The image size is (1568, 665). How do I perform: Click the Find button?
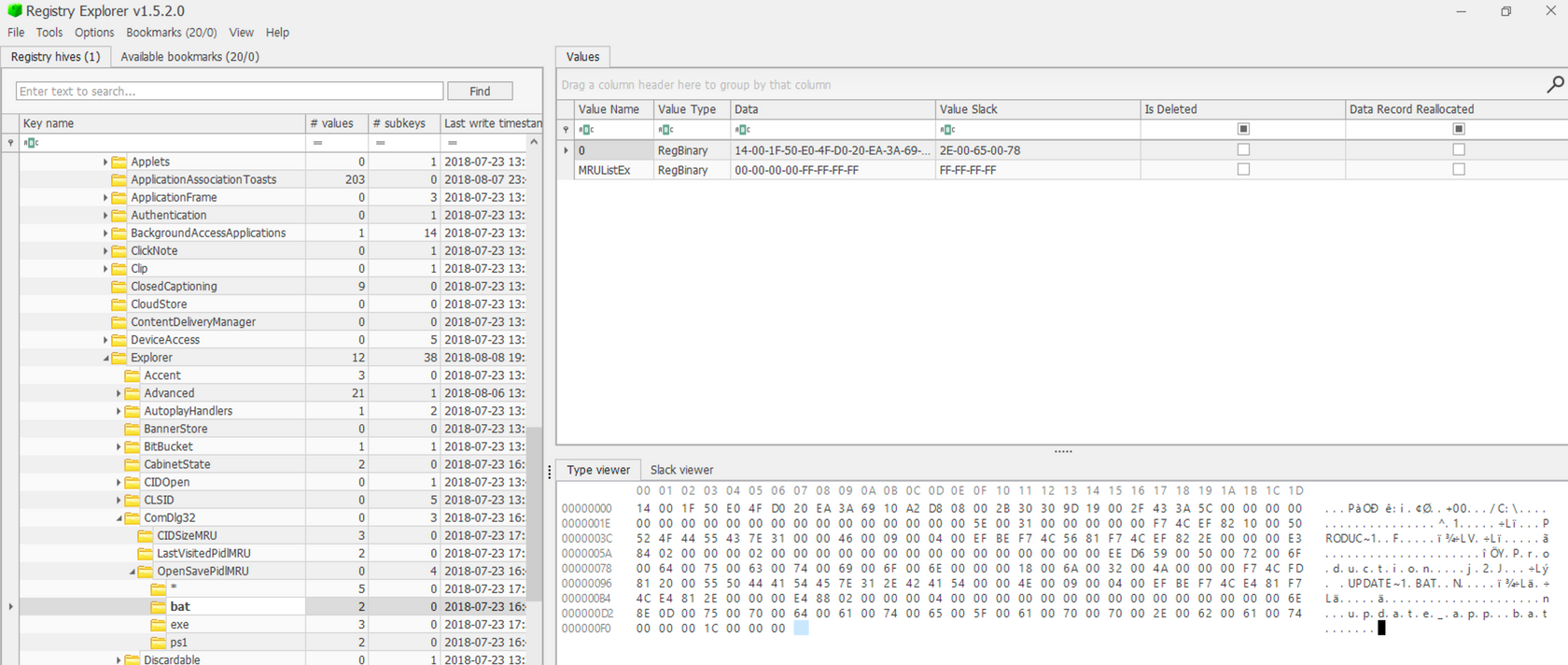480,91
